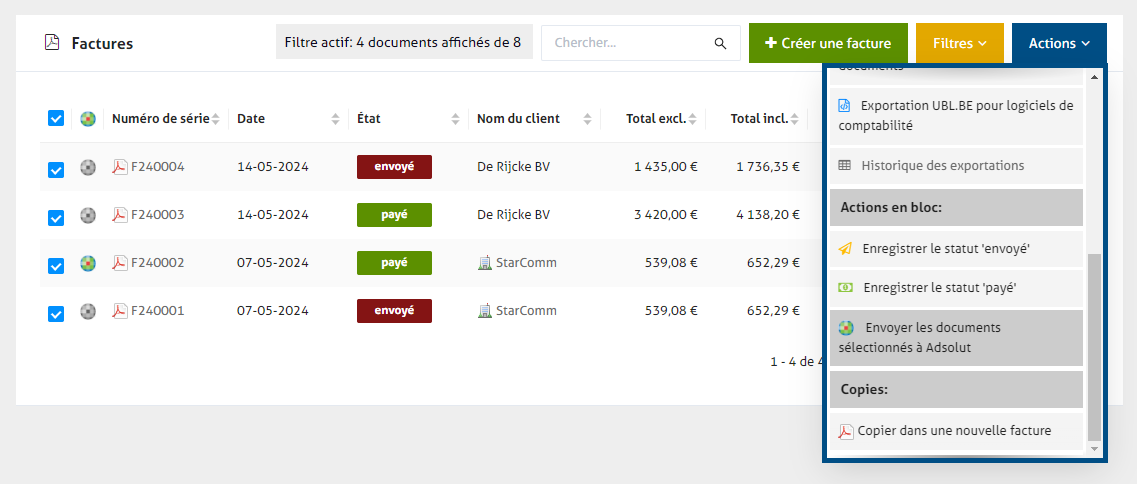The image size is (1137, 484).
Task: Click the Adsolut status icon for F240001
Action: point(88,311)
